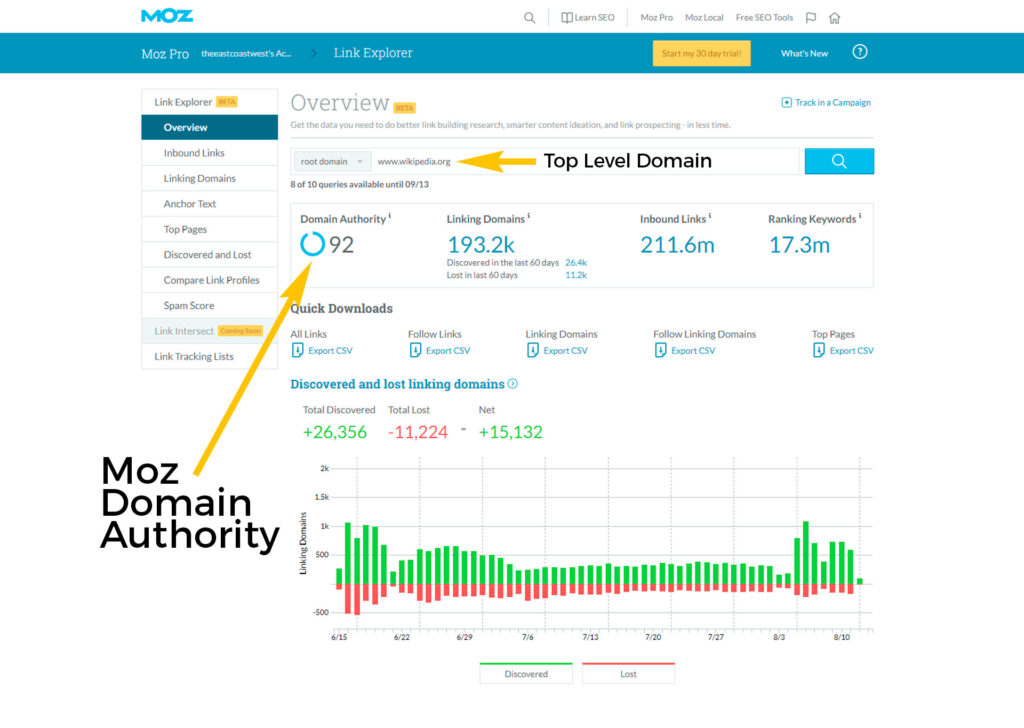Open the Discovered and lost linking domains link
Viewport: 1024px width, 728px height.
tap(397, 384)
